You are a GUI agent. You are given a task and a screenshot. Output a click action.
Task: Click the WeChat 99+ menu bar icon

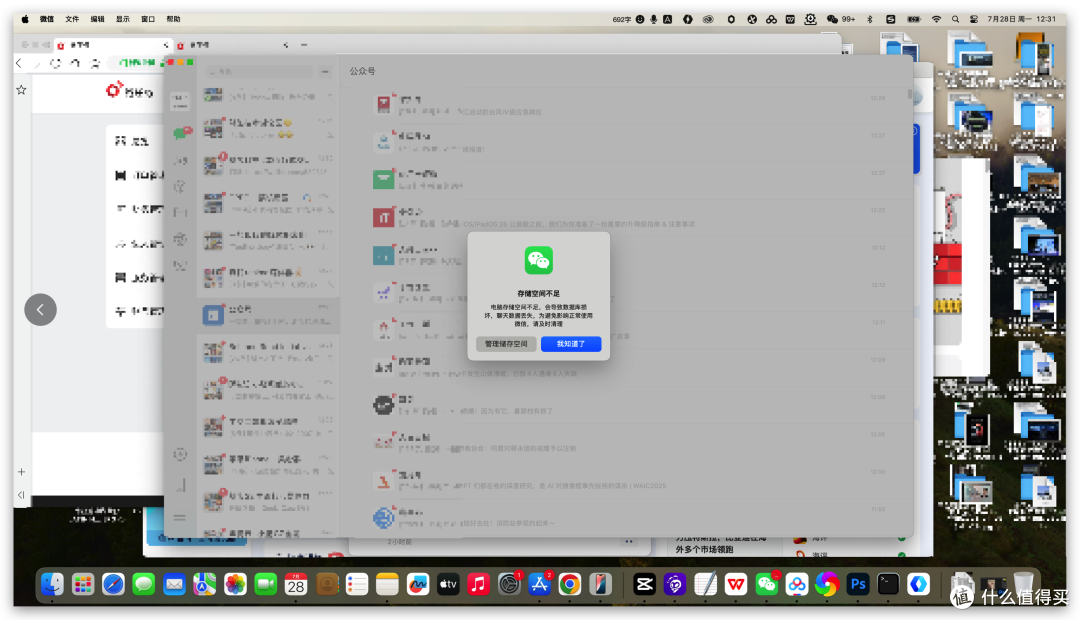(840, 19)
